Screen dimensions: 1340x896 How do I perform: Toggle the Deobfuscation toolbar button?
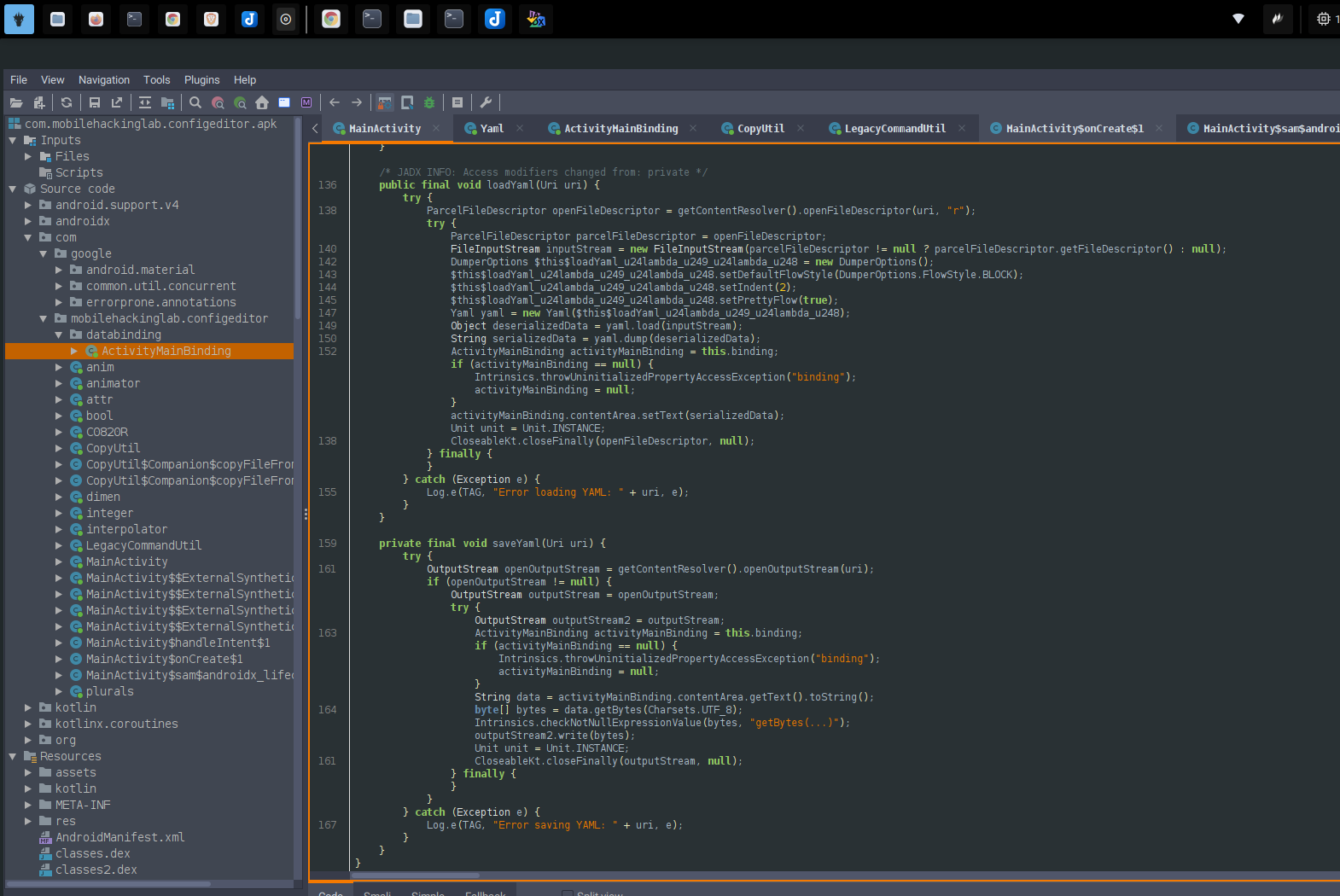point(385,102)
